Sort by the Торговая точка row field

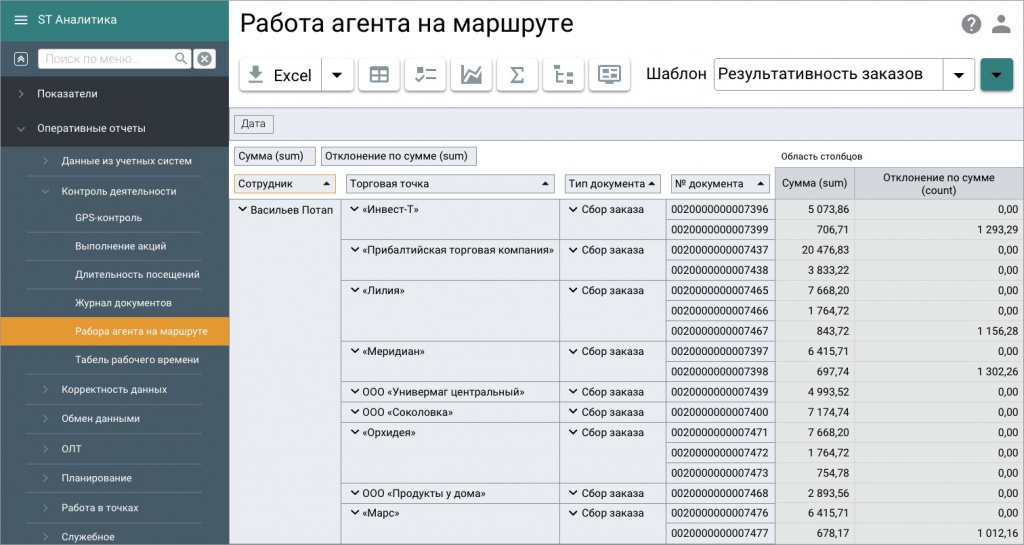click(450, 184)
